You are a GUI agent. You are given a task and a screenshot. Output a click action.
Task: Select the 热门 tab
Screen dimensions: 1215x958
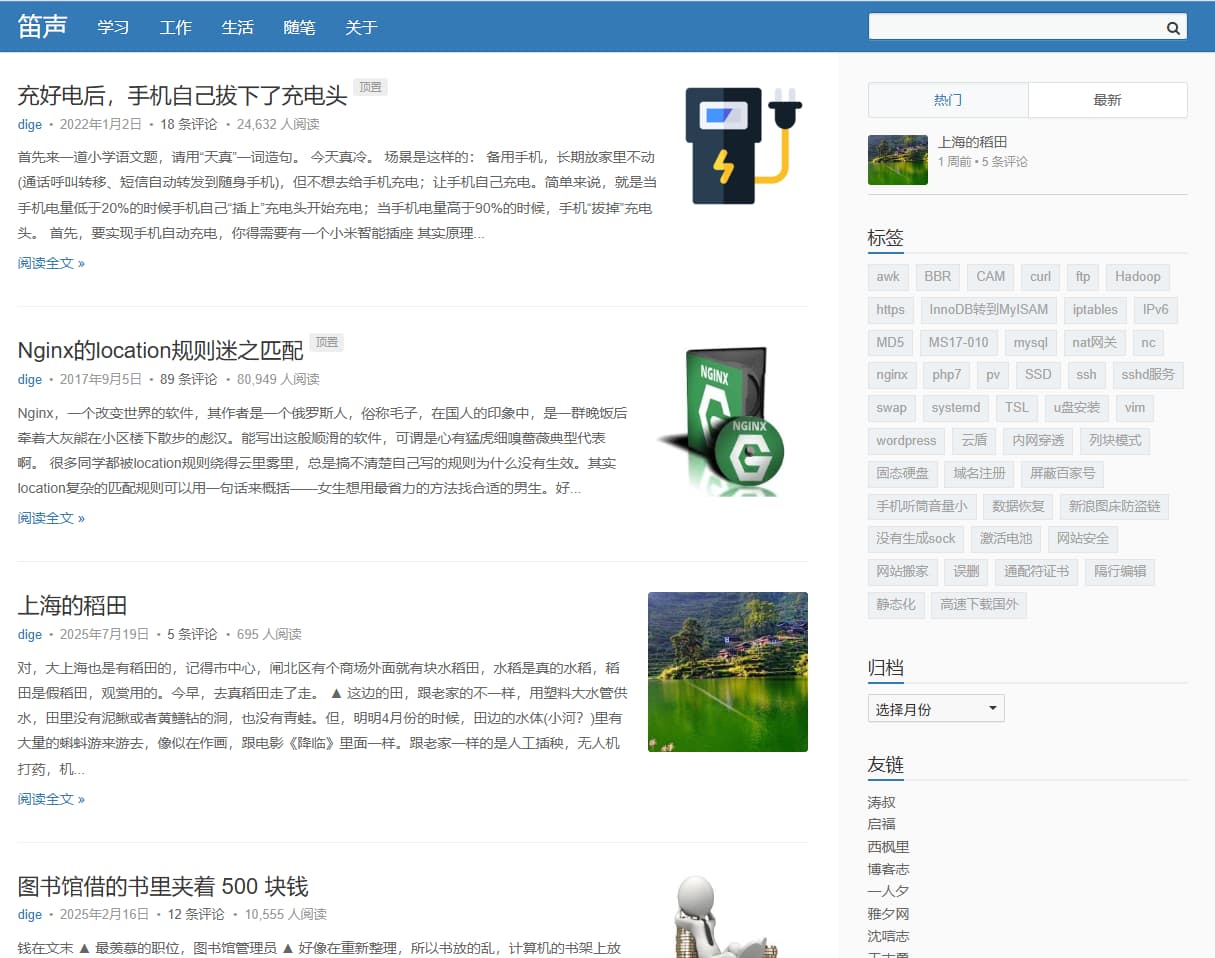tap(947, 100)
